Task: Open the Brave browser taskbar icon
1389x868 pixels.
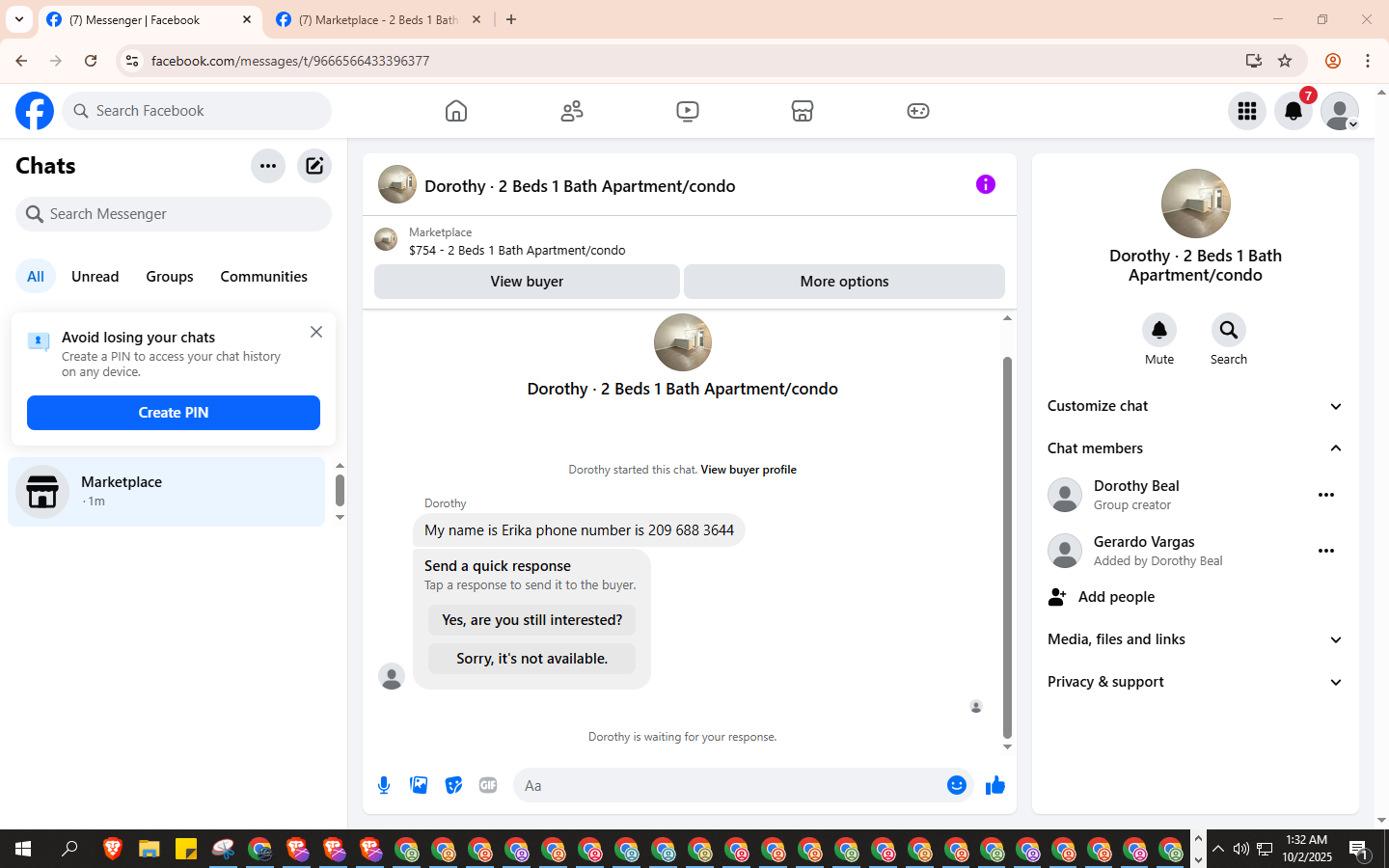Action: point(113,850)
